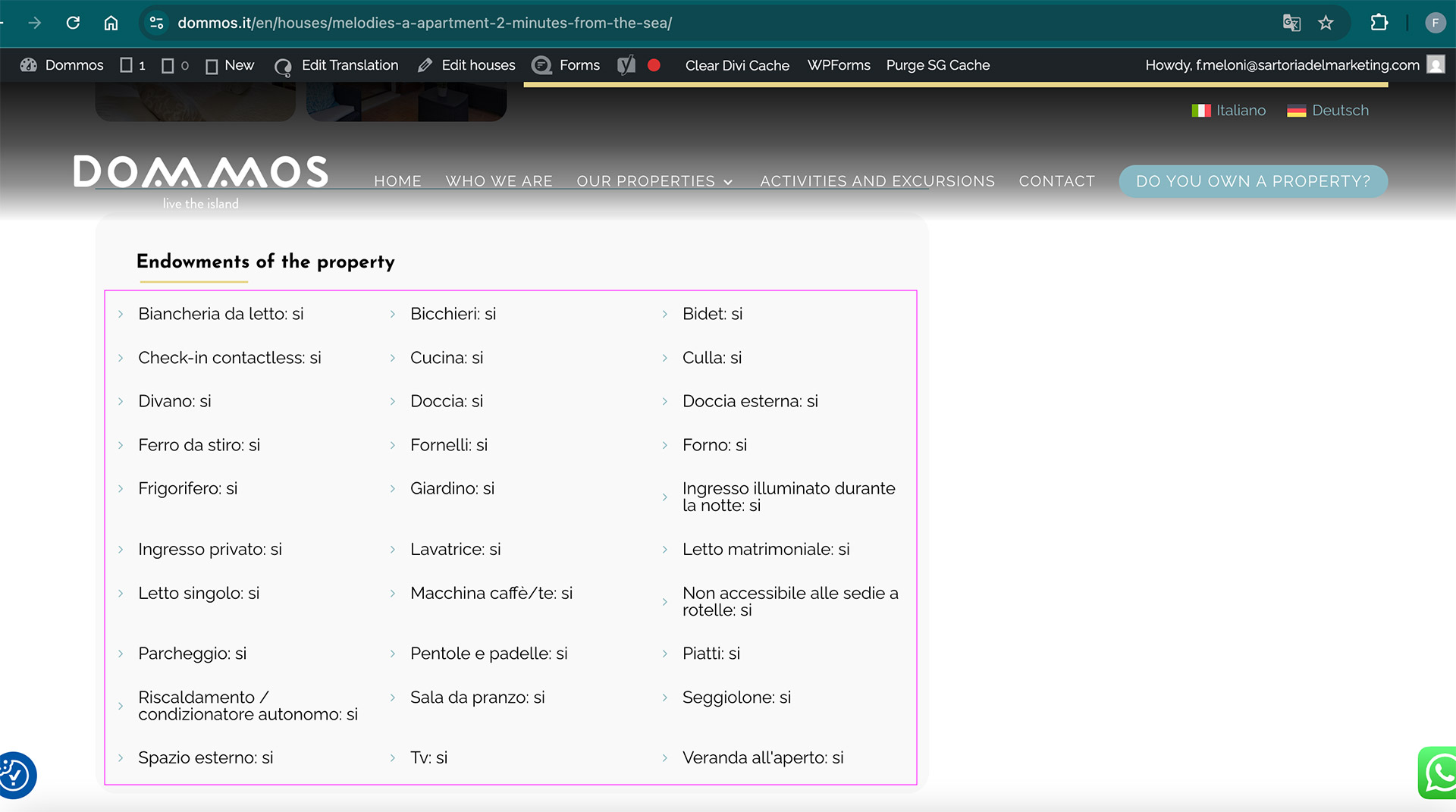Open the Dommos dashboard admin menu
The height and width of the screenshot is (812, 1456).
tap(62, 65)
